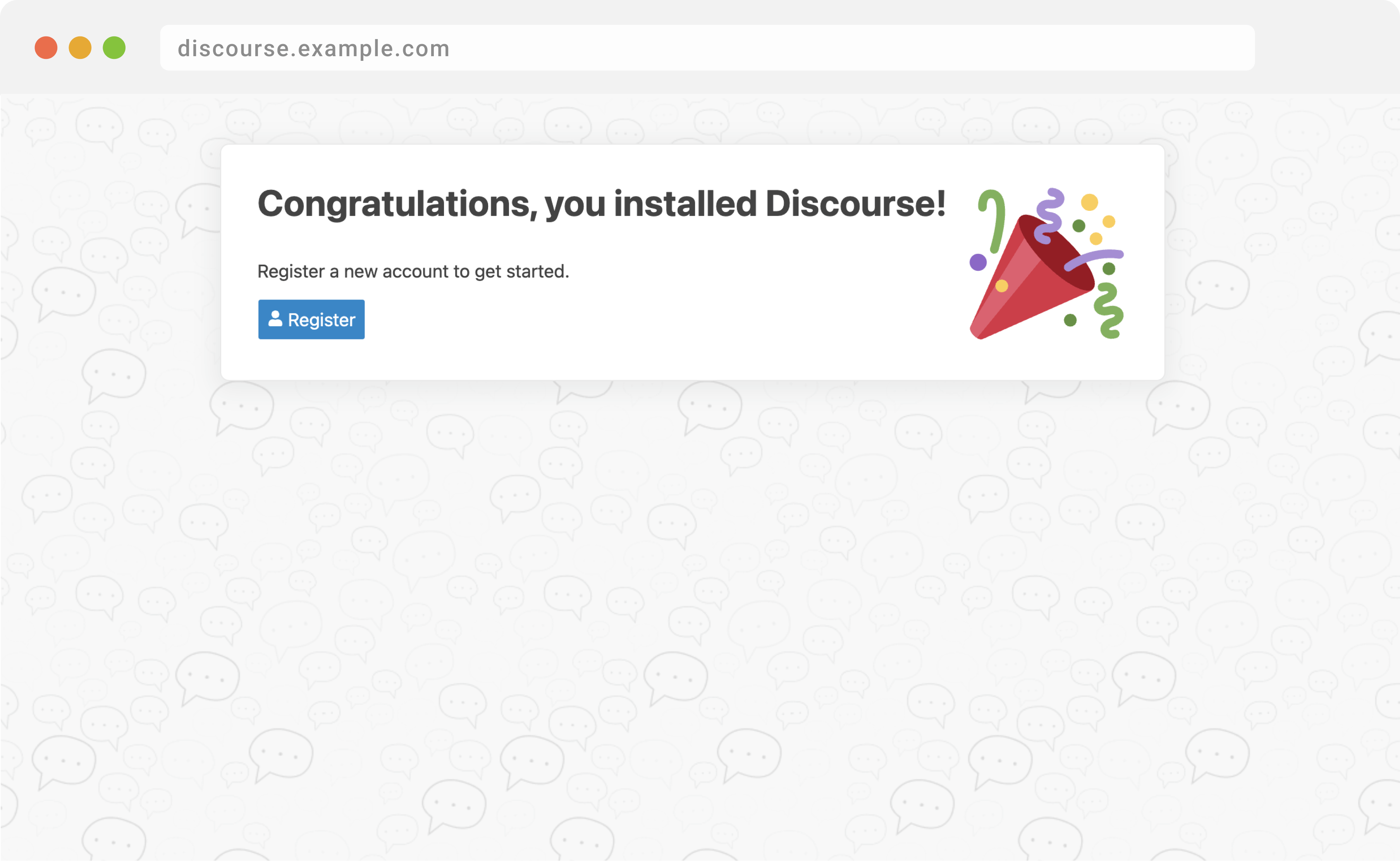
Task: Focus the browser address bar
Action: point(797,48)
